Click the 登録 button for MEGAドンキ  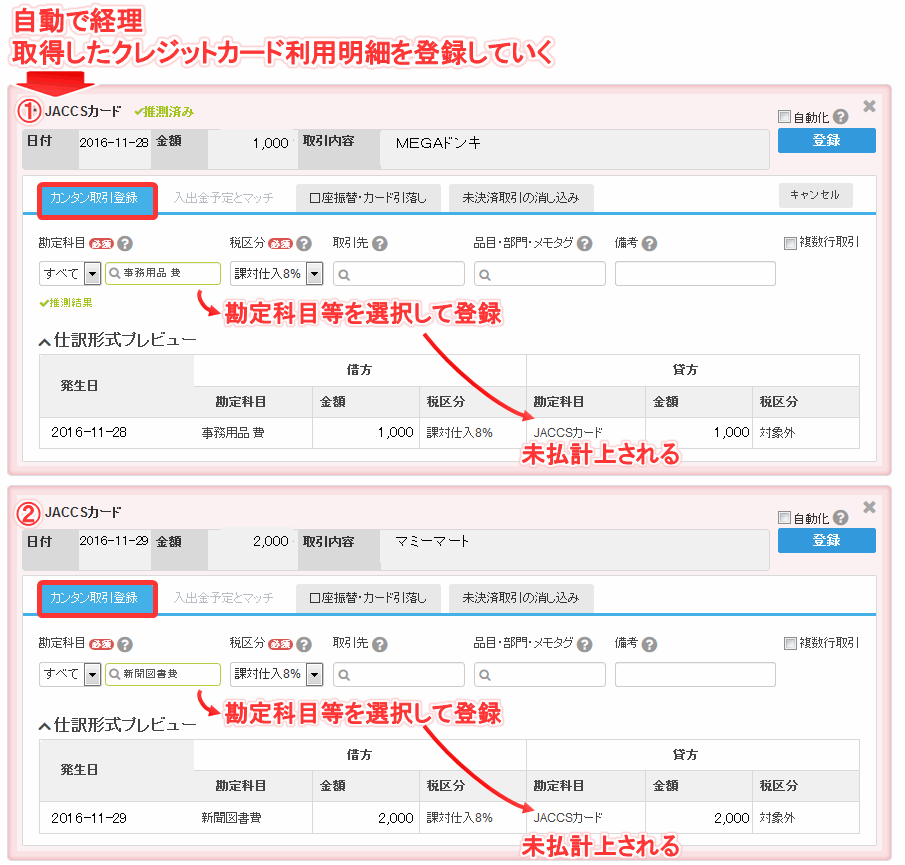pos(827,140)
